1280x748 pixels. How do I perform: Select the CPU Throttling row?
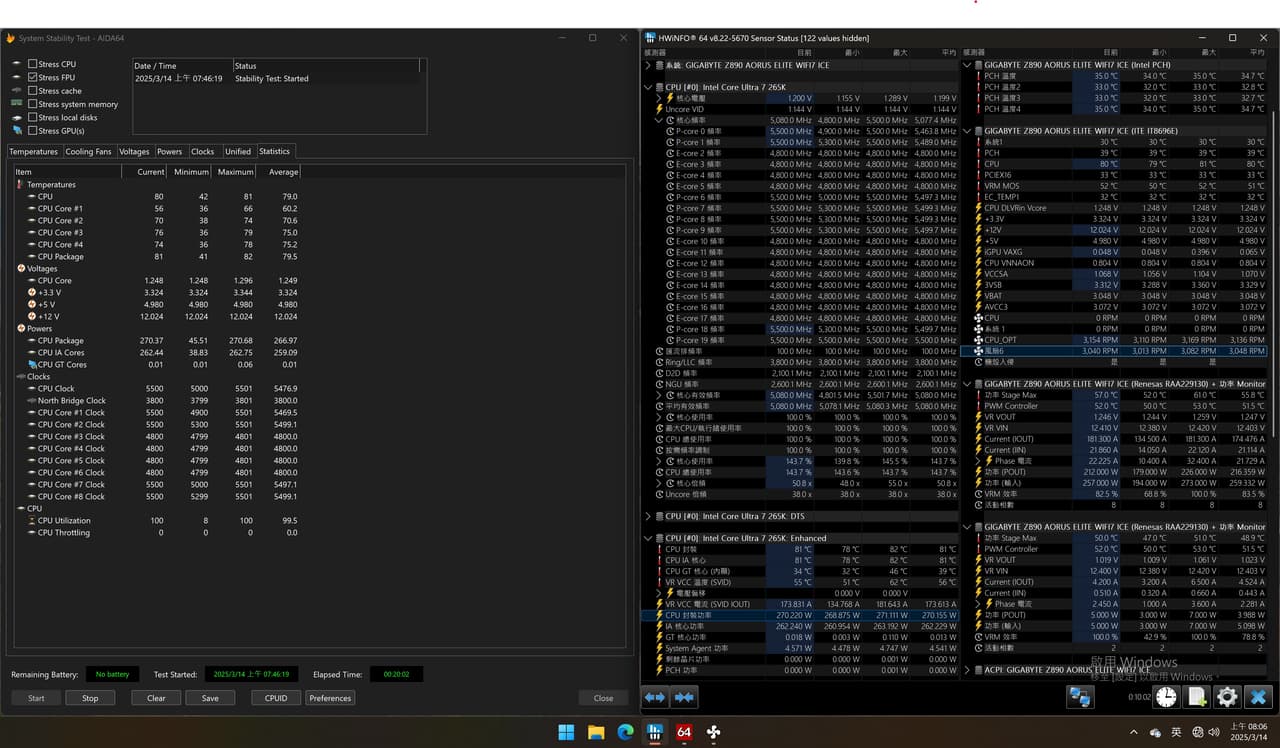point(157,533)
